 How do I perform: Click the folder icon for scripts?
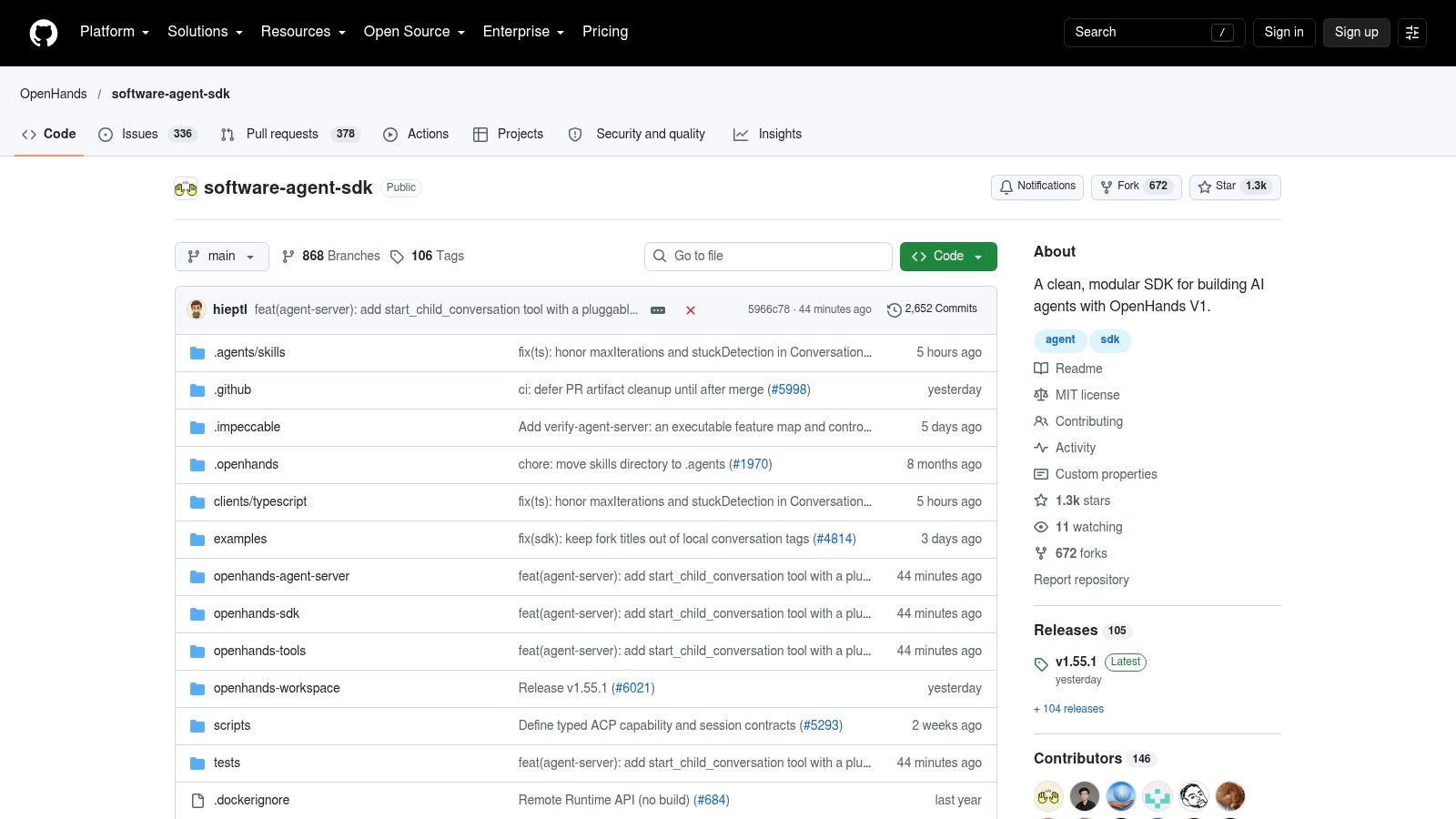coord(197,726)
